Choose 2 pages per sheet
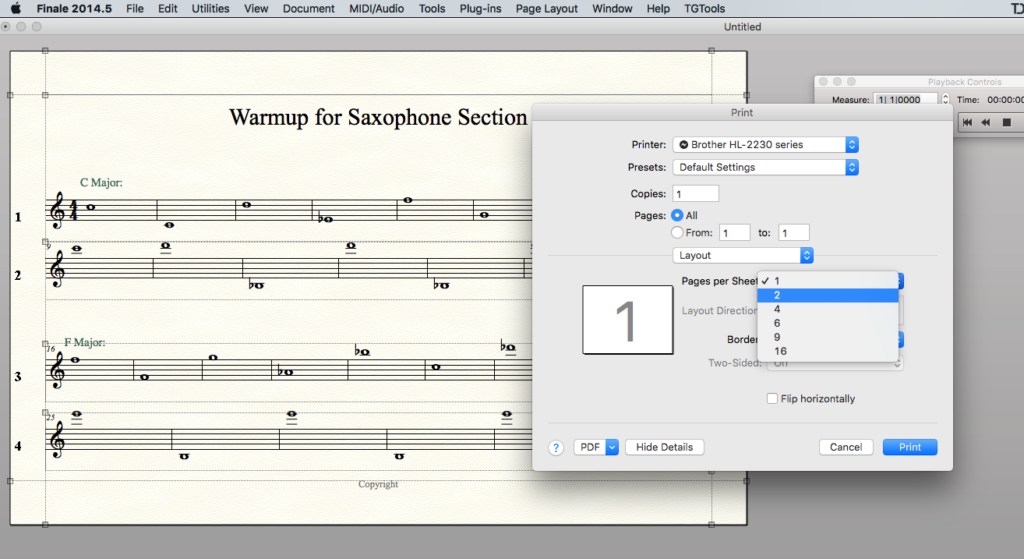This screenshot has width=1024, height=559. (827, 295)
